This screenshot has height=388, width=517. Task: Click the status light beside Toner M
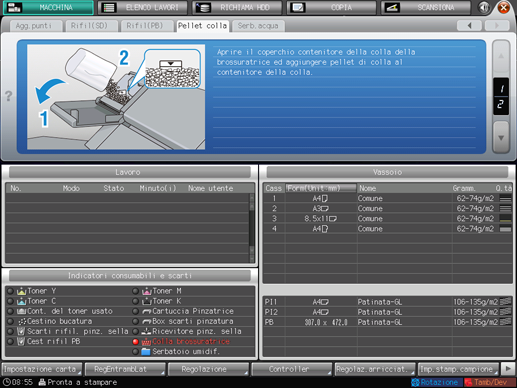[135, 291]
